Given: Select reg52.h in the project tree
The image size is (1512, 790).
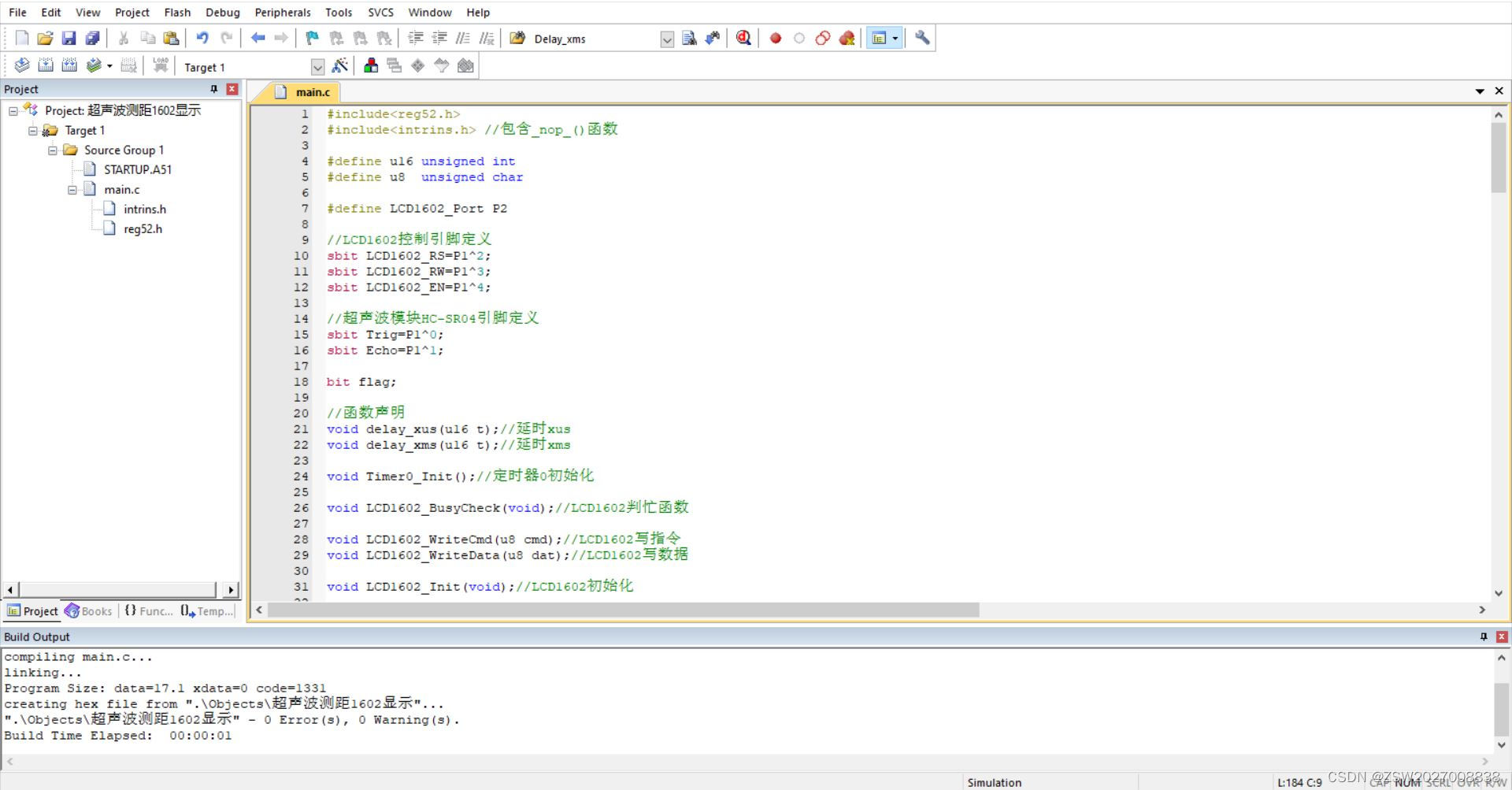Looking at the screenshot, I should coord(143,228).
